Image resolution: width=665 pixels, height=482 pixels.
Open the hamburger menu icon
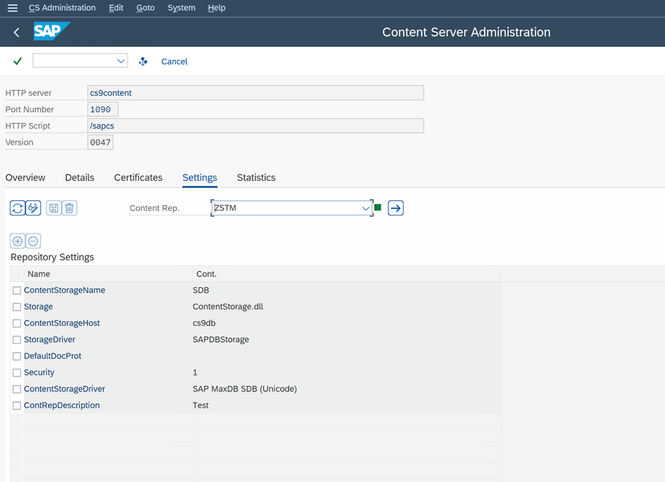pyautogui.click(x=12, y=8)
